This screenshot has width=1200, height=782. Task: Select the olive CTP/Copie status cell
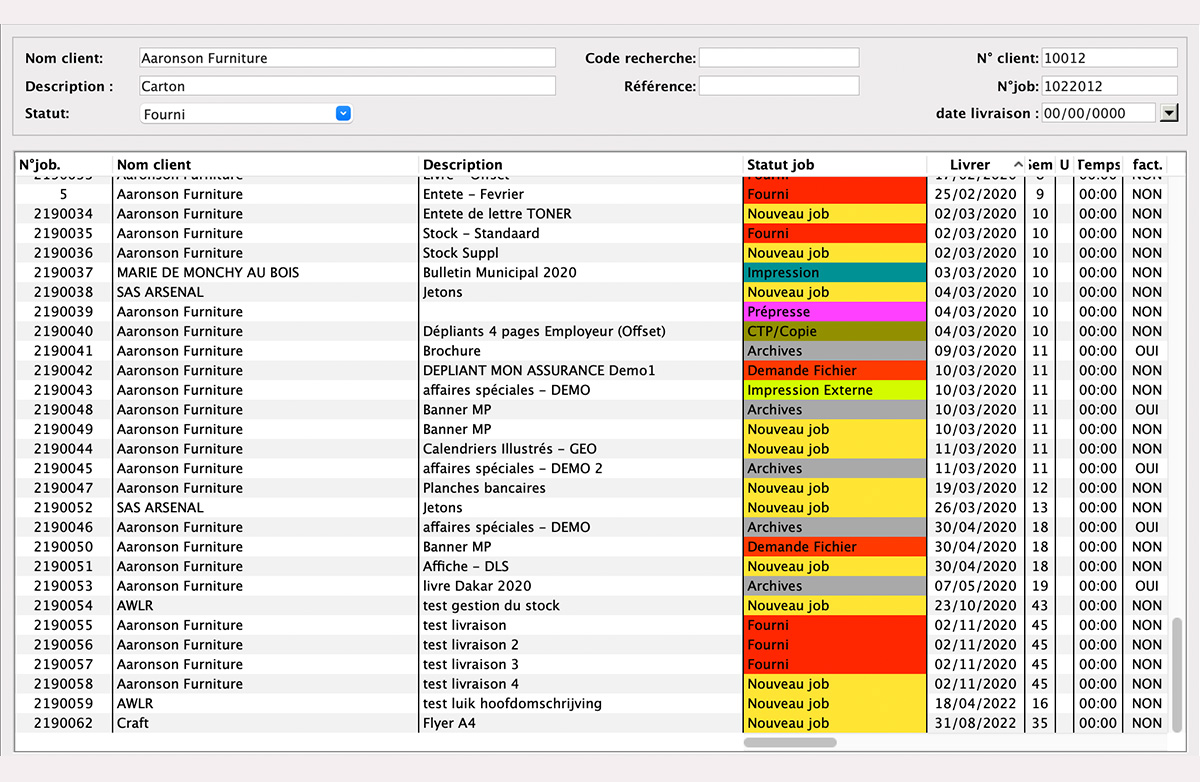click(835, 331)
